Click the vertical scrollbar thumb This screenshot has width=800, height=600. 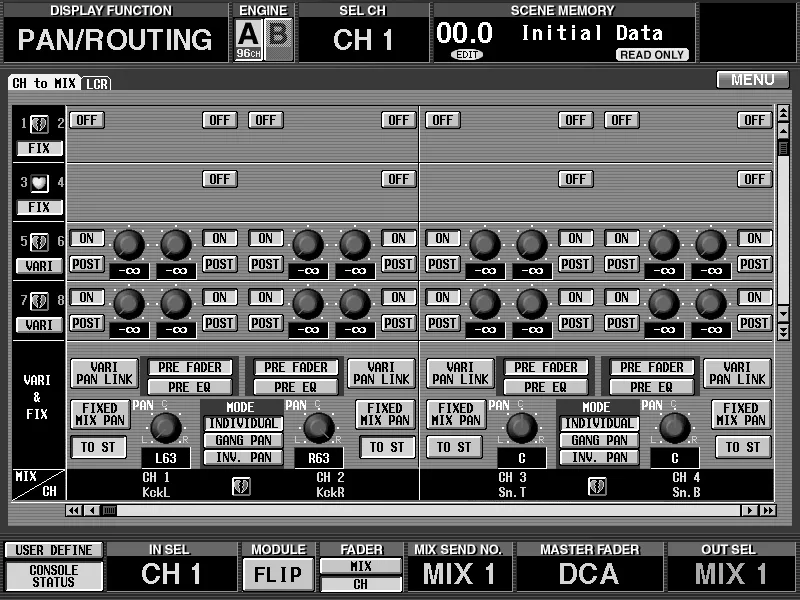point(783,148)
